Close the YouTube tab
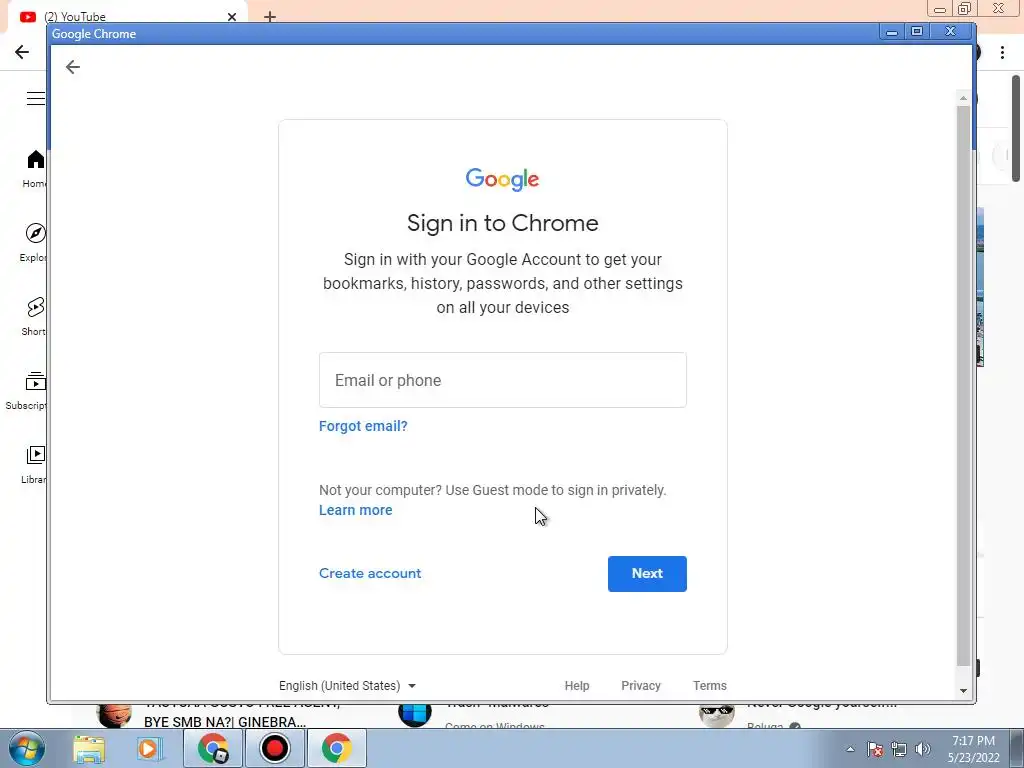This screenshot has height=768, width=1024. 232,17
